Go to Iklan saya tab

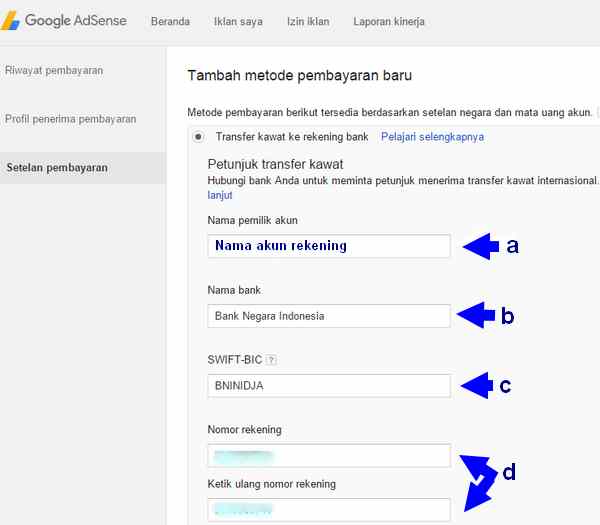click(238, 21)
